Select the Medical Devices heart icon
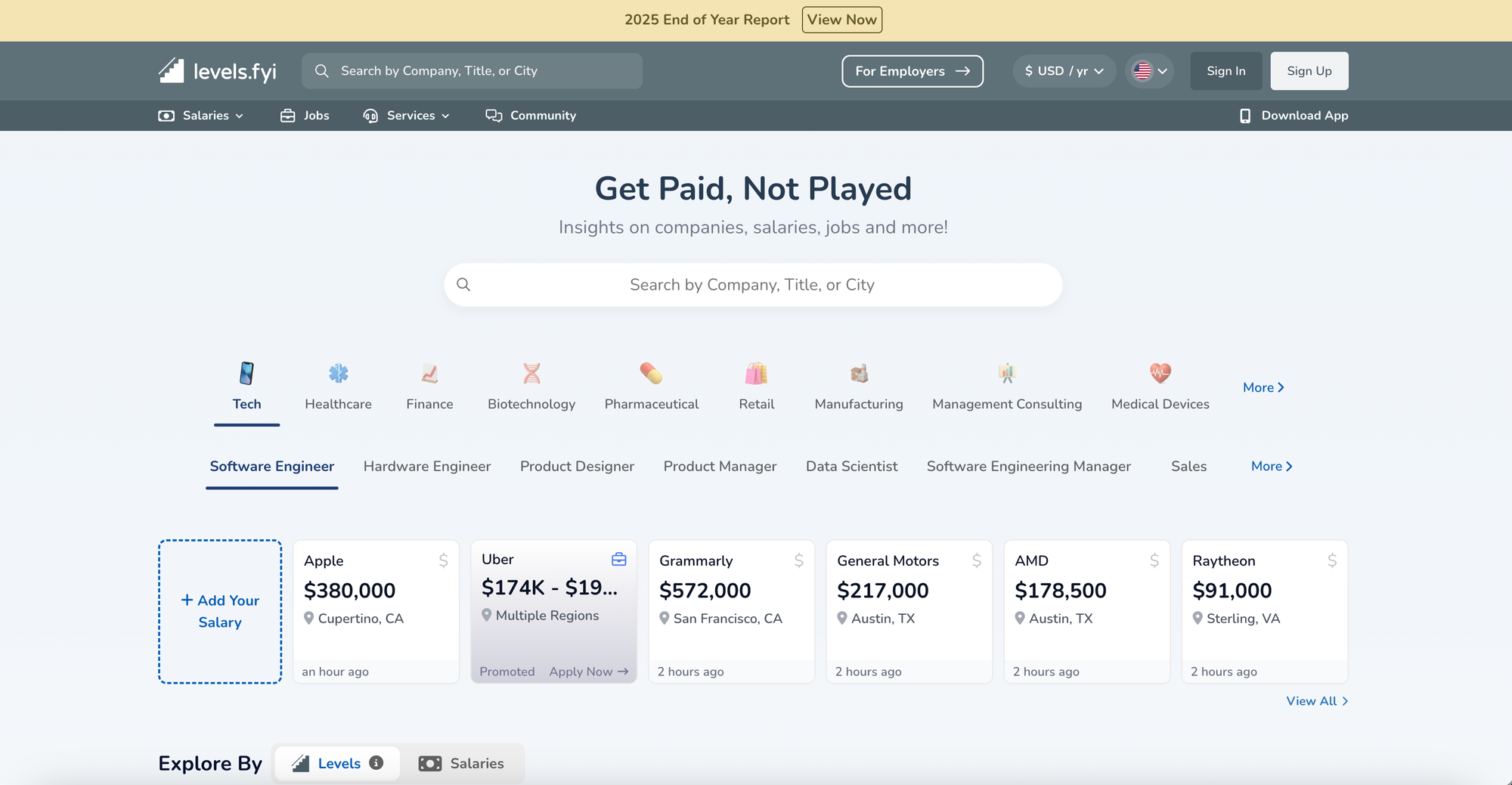 [1160, 374]
